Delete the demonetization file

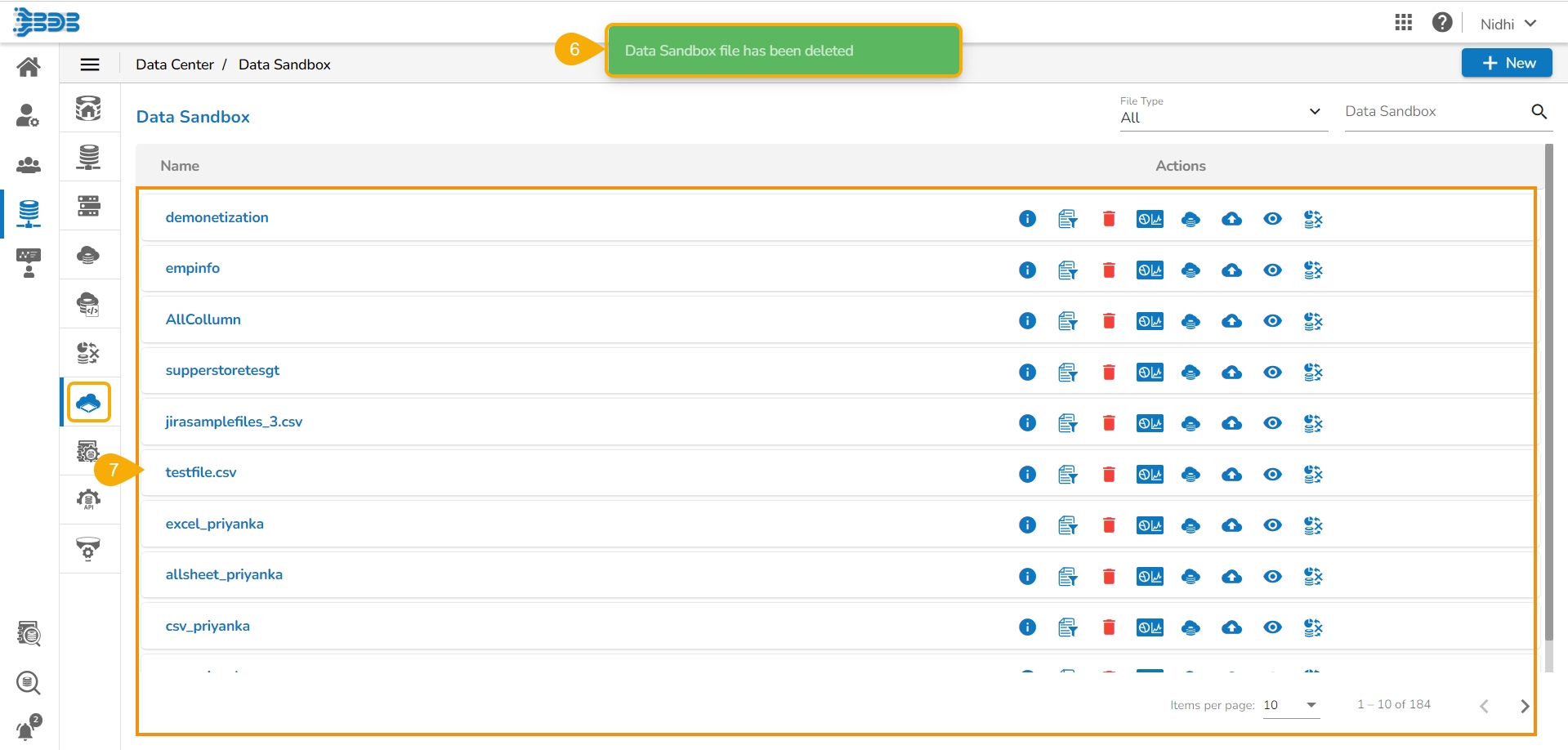(1109, 219)
